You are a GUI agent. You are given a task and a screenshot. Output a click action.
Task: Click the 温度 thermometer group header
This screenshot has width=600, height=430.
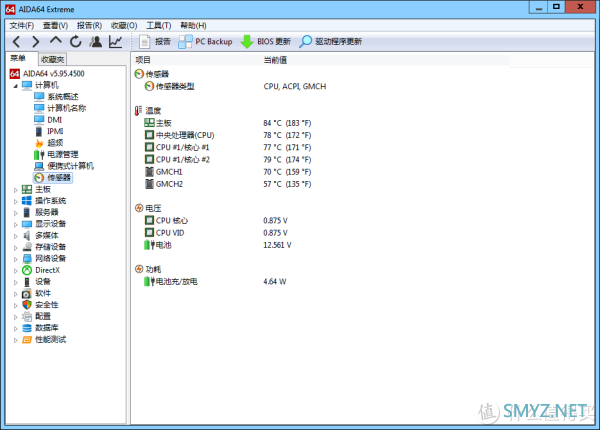pyautogui.click(x=148, y=111)
